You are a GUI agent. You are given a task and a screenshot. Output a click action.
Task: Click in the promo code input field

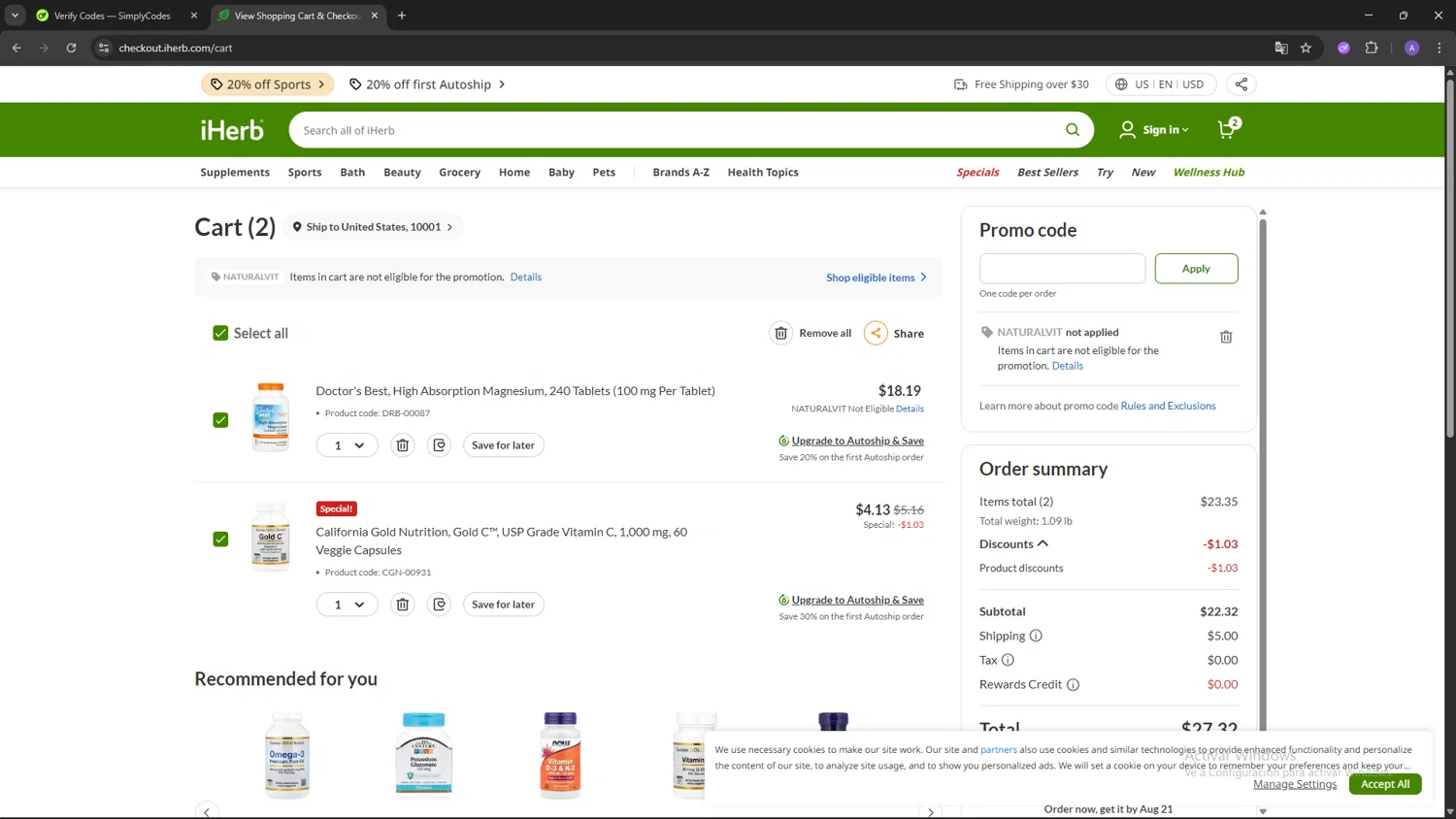point(1062,269)
